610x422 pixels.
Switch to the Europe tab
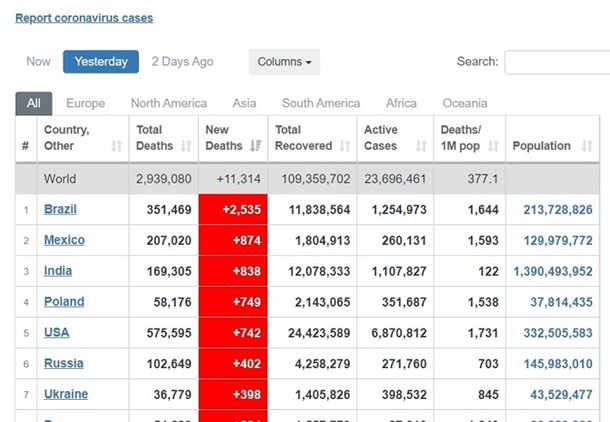coord(85,103)
